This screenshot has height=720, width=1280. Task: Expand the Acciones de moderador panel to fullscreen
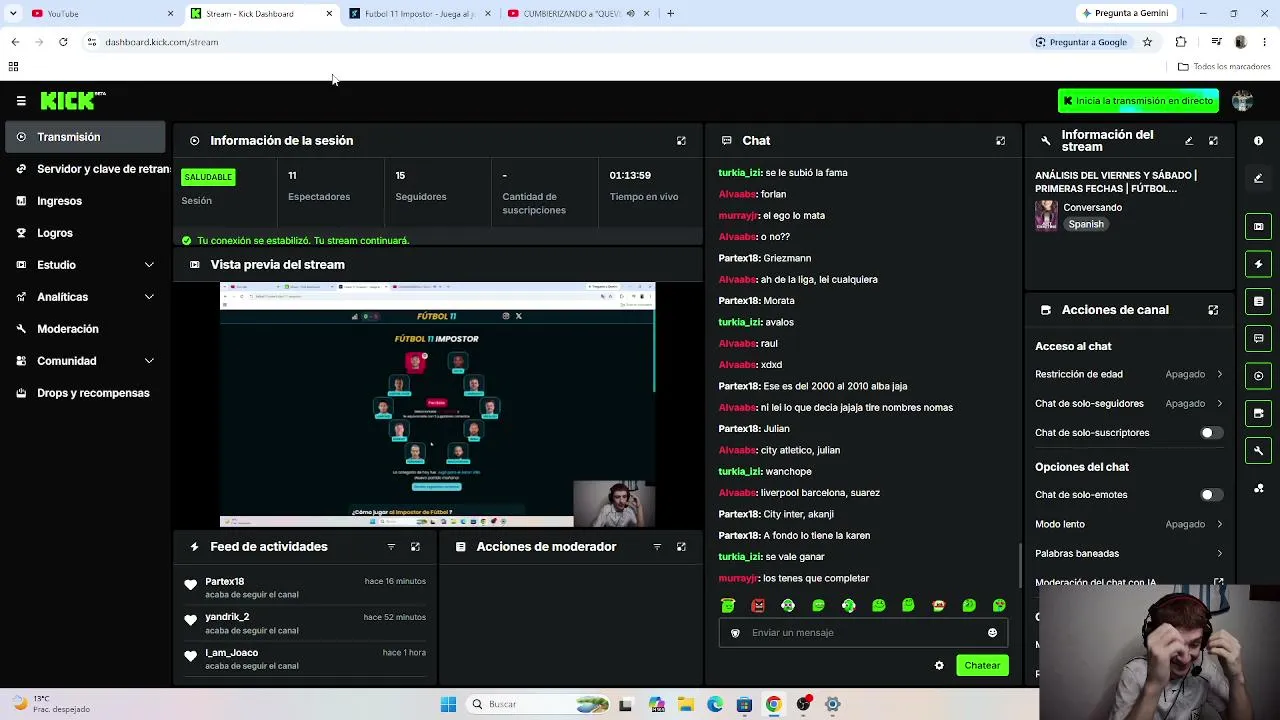click(681, 547)
